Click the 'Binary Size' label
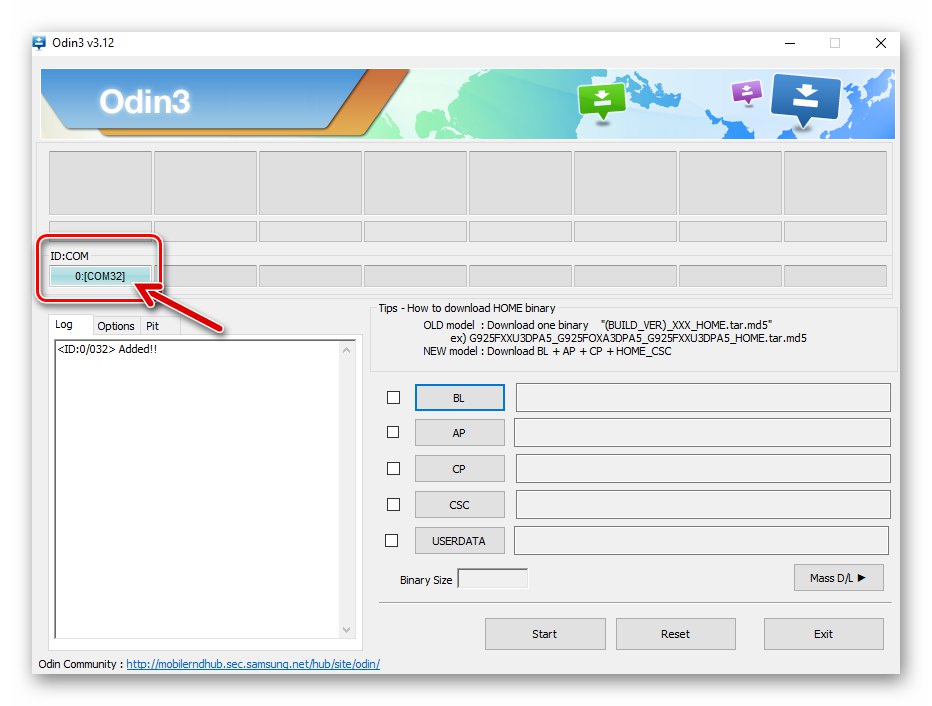 pyautogui.click(x=426, y=580)
